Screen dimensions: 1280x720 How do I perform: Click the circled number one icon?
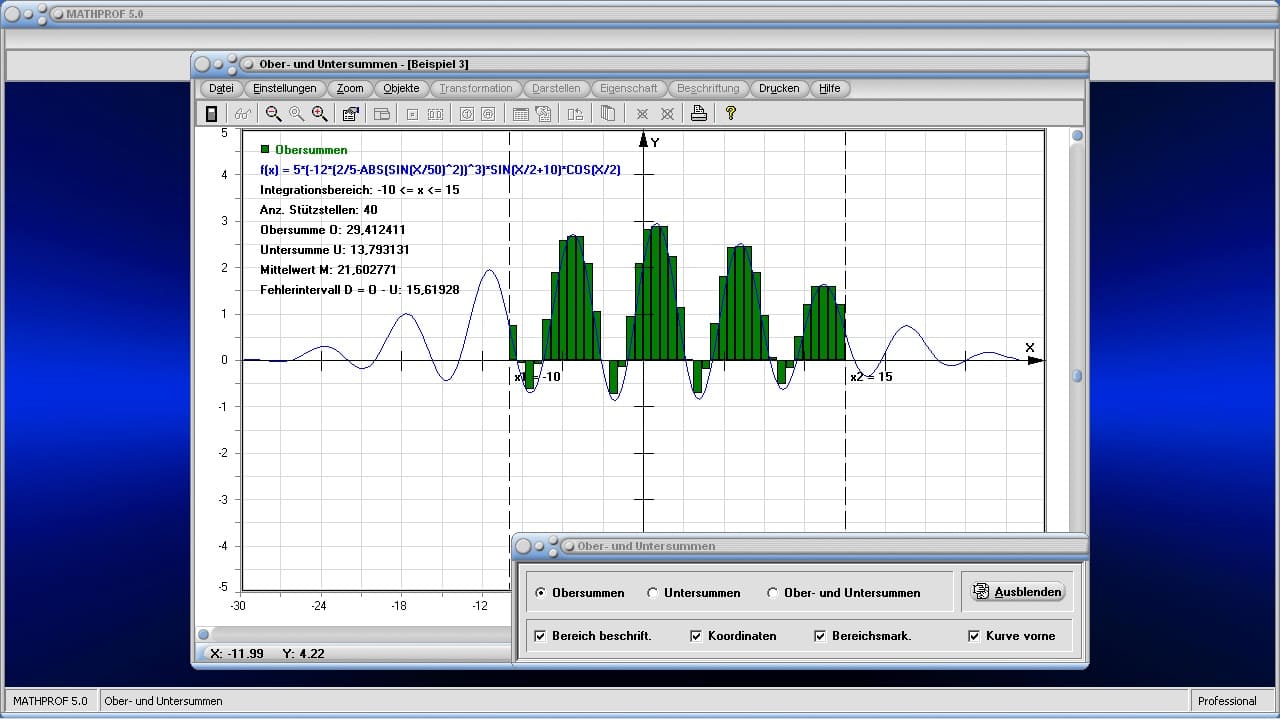coord(466,114)
